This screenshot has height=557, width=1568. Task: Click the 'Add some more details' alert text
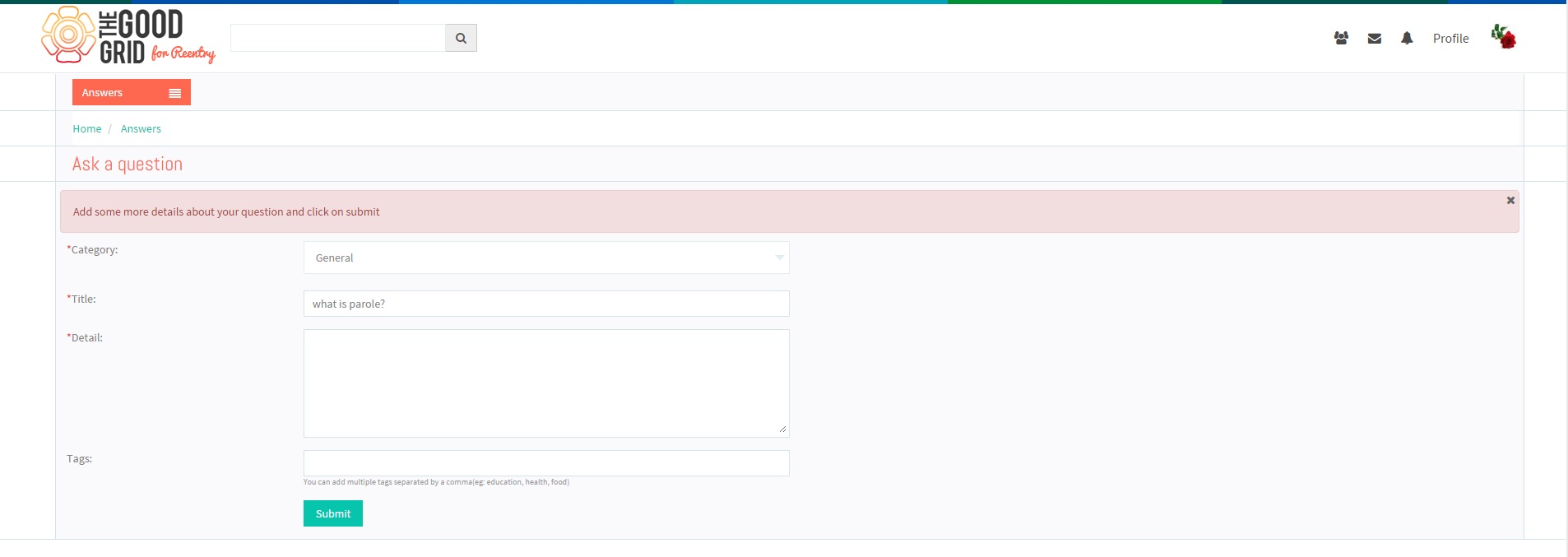pyautogui.click(x=226, y=211)
